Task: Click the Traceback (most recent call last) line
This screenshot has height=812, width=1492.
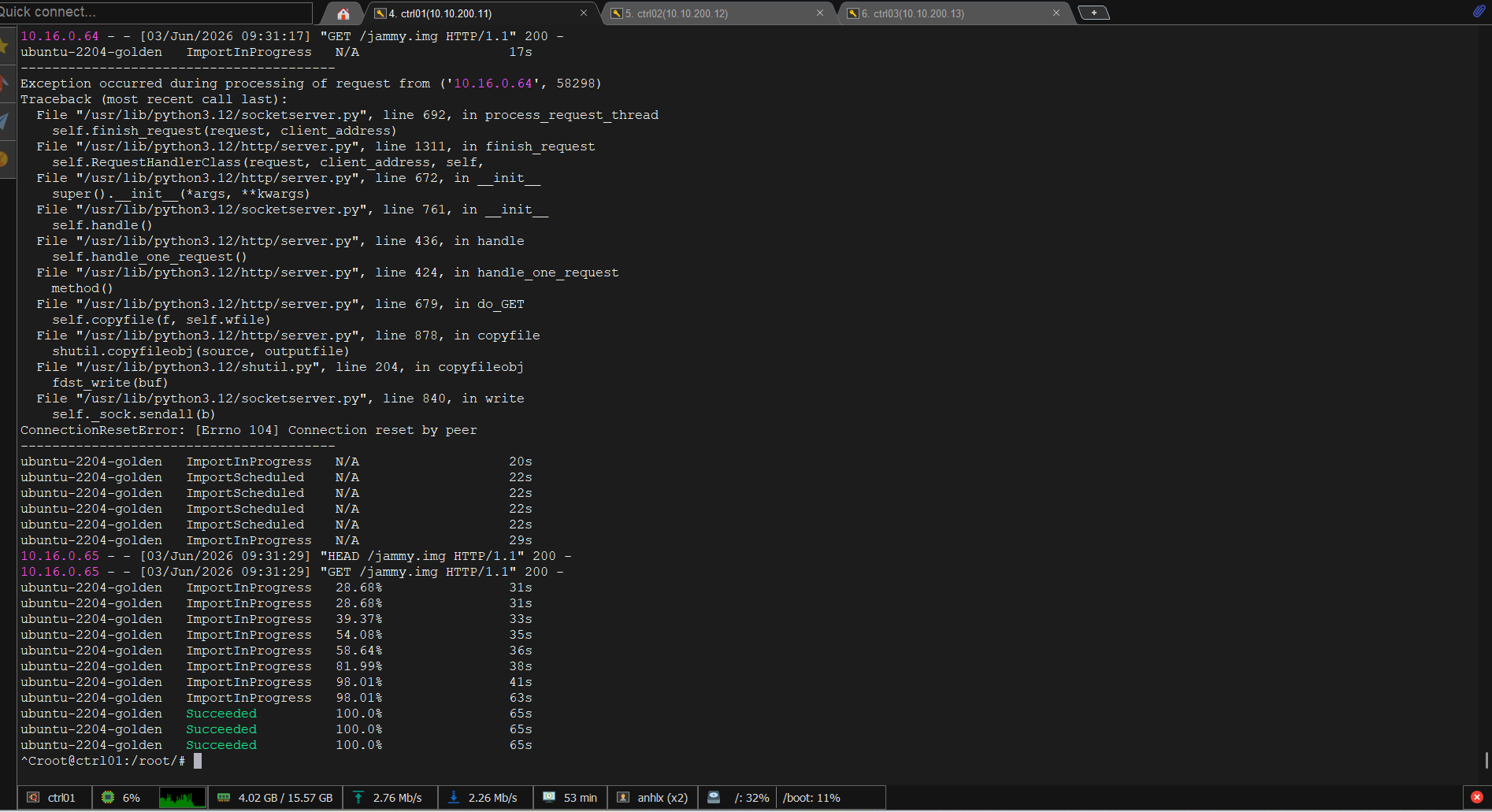Action: coord(154,99)
